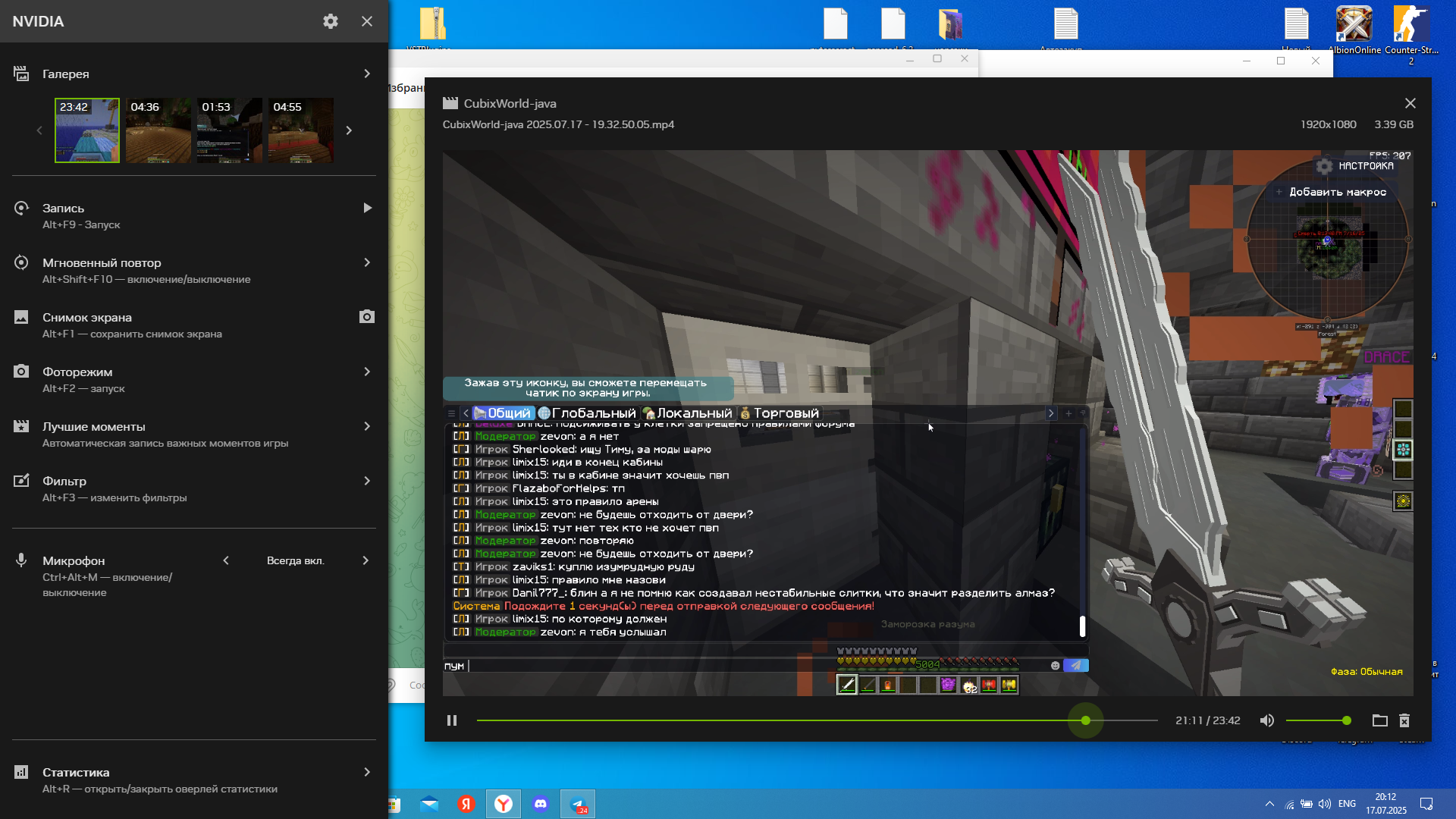Expand the Лучшие моменты chevron
The height and width of the screenshot is (819, 1456).
(x=367, y=426)
